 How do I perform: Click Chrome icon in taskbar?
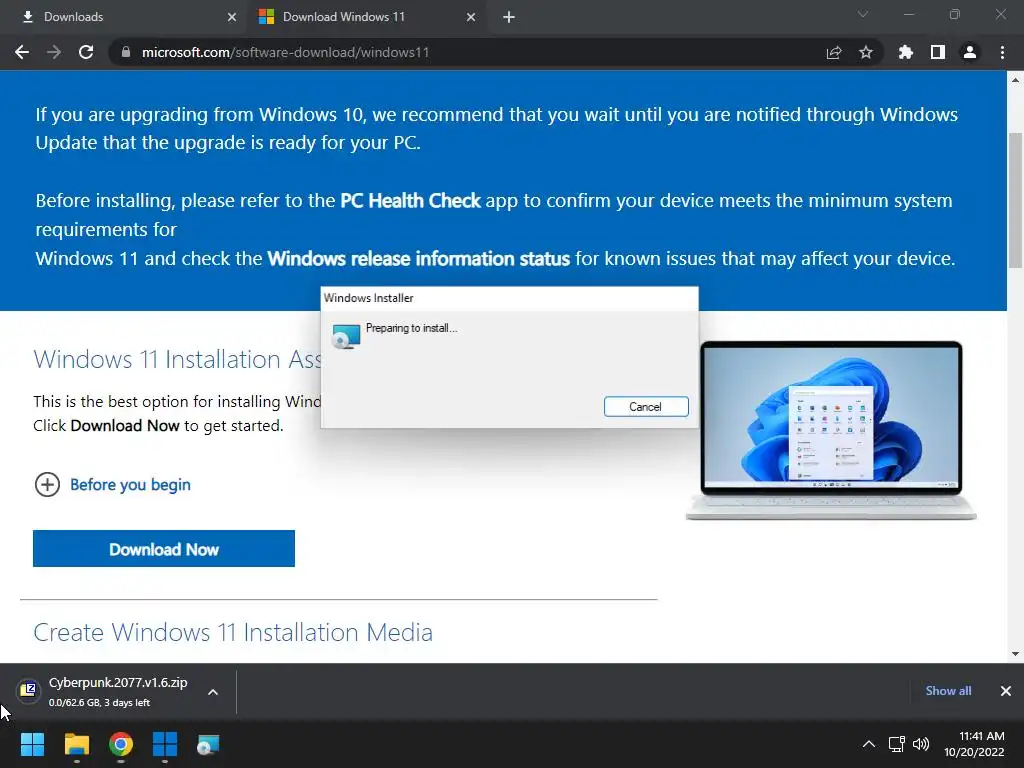[x=121, y=744]
